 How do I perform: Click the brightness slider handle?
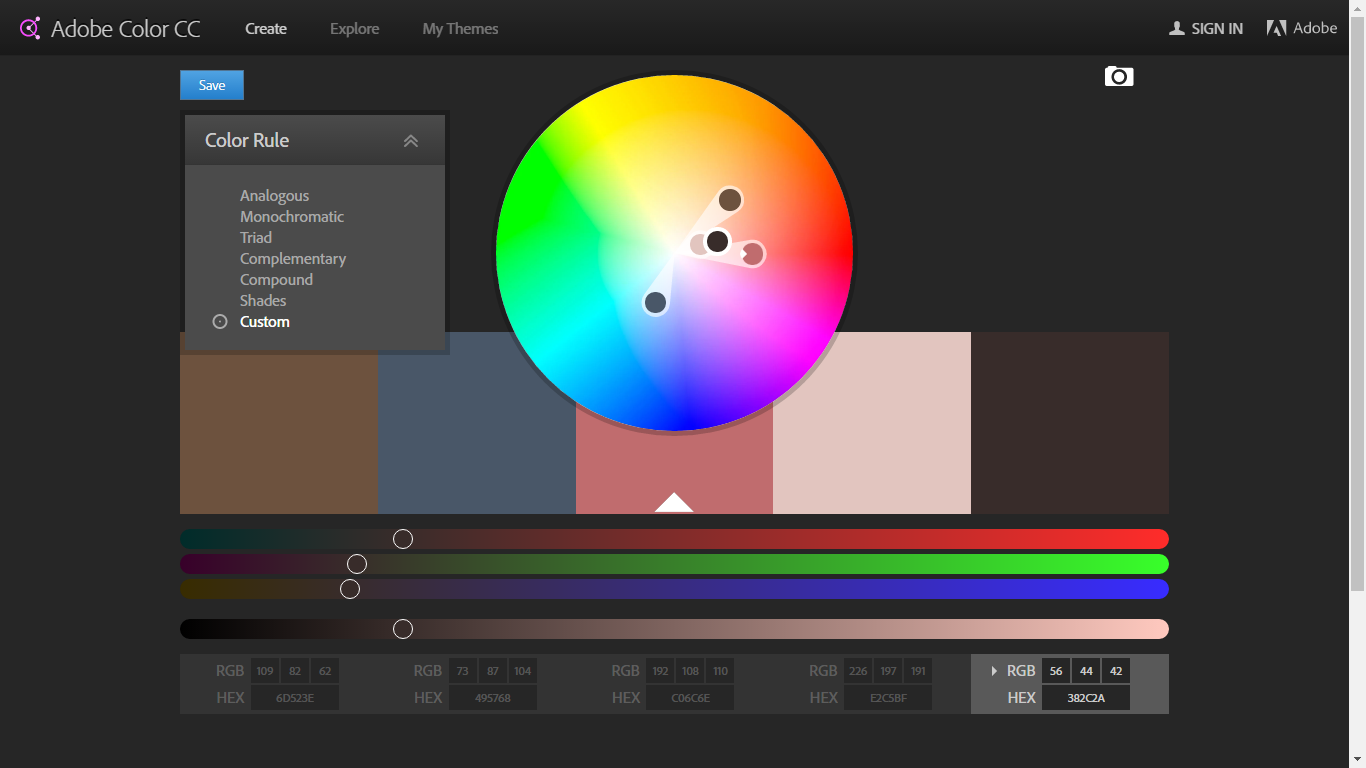pyautogui.click(x=403, y=628)
